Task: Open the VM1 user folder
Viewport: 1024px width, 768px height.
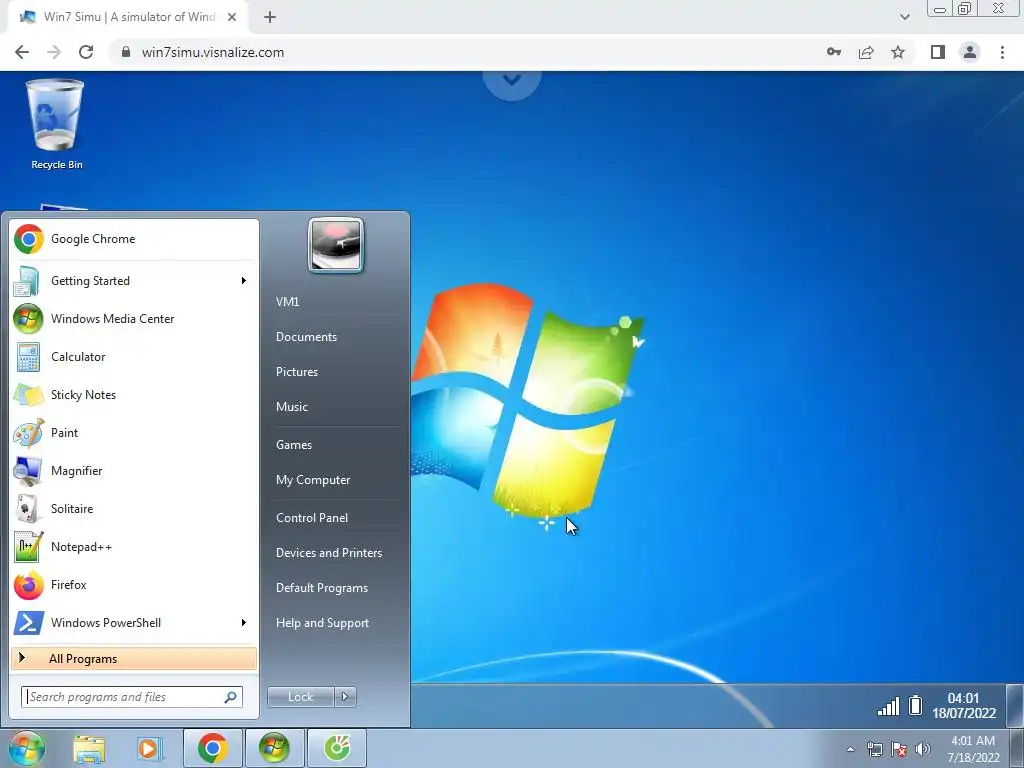Action: coord(287,302)
